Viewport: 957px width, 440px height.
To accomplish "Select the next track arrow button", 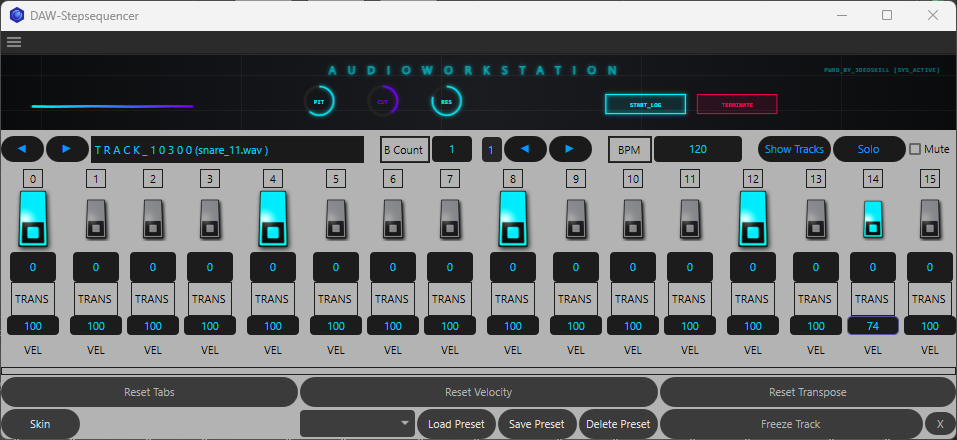I will coord(67,149).
